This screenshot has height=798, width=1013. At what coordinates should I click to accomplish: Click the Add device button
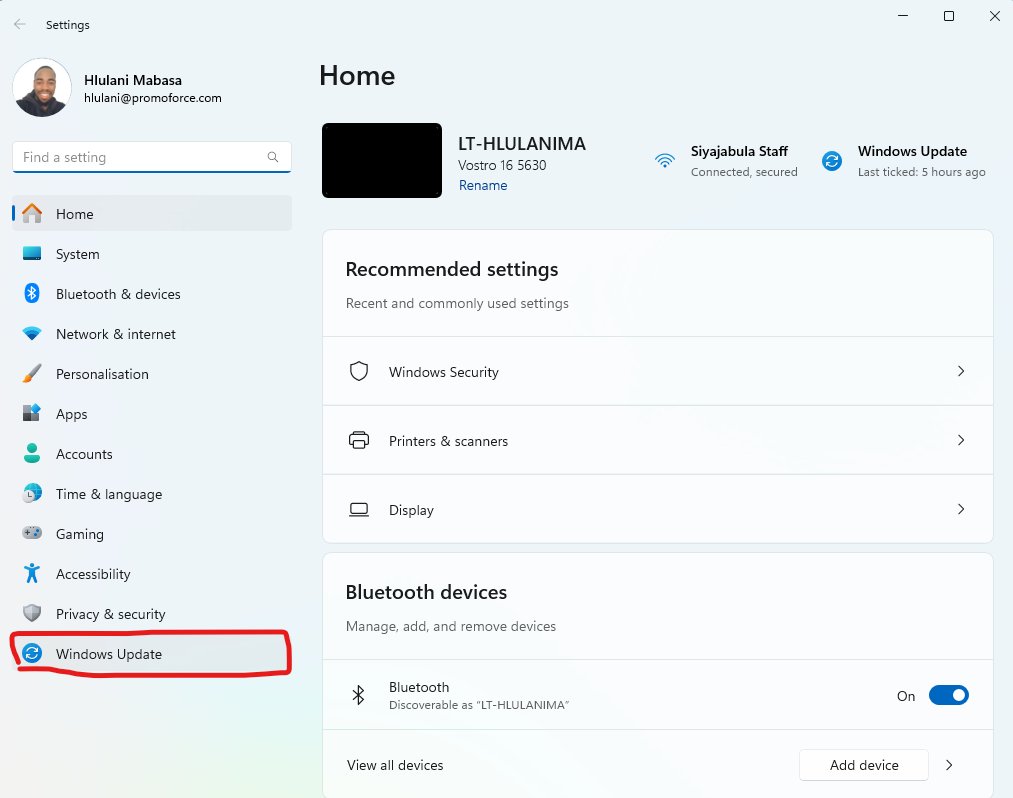click(x=864, y=765)
